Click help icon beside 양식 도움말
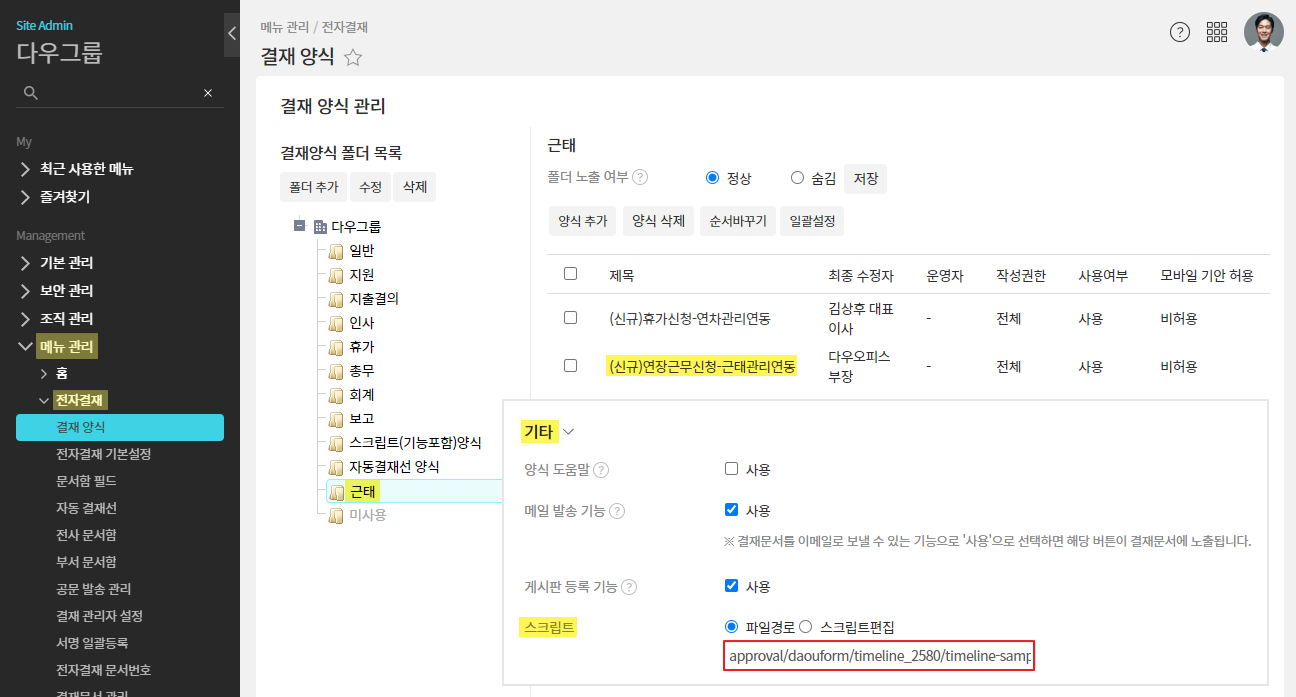Image resolution: width=1296 pixels, height=697 pixels. tap(601, 470)
